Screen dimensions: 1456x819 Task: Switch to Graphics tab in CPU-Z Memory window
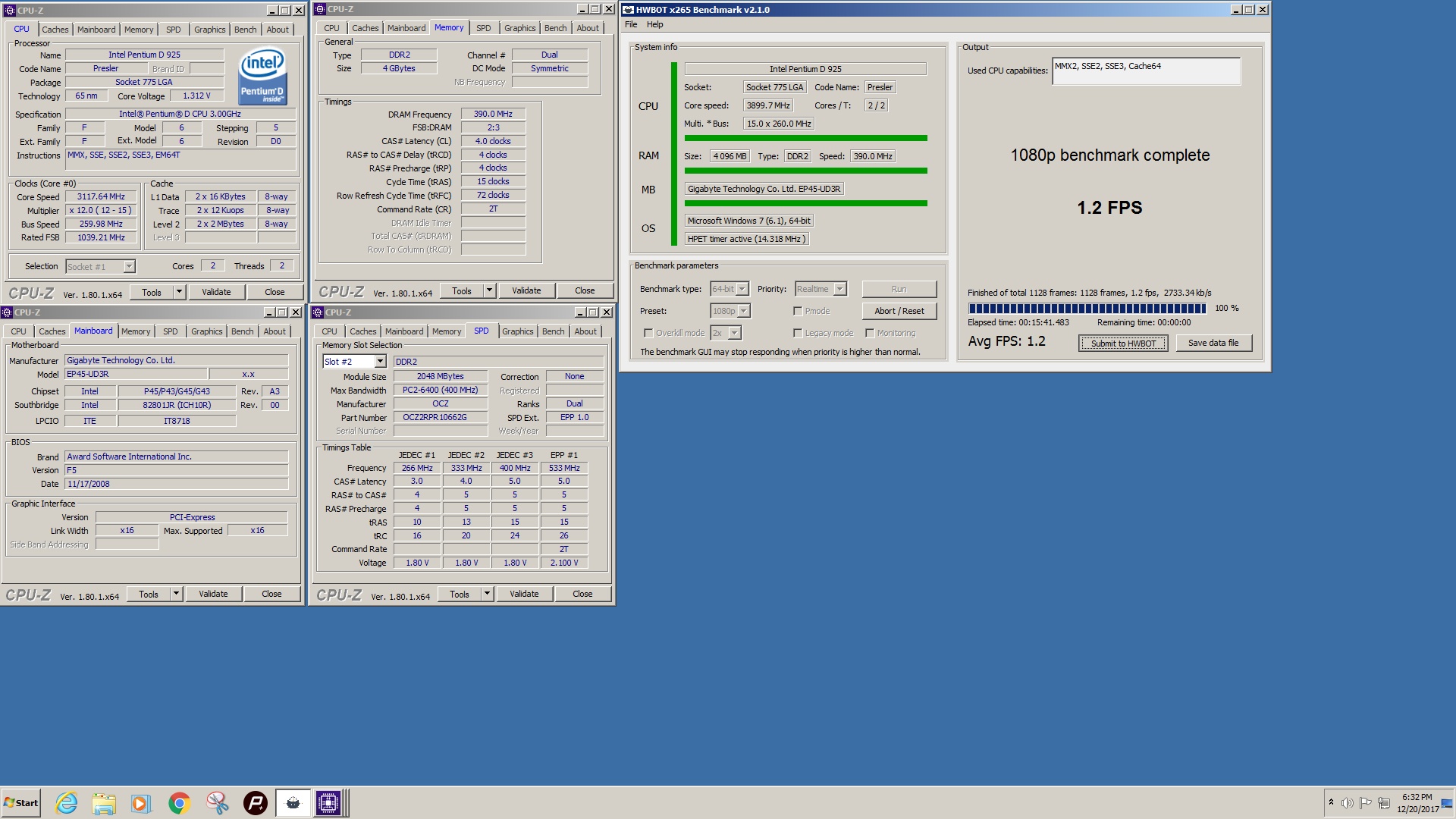click(x=519, y=28)
